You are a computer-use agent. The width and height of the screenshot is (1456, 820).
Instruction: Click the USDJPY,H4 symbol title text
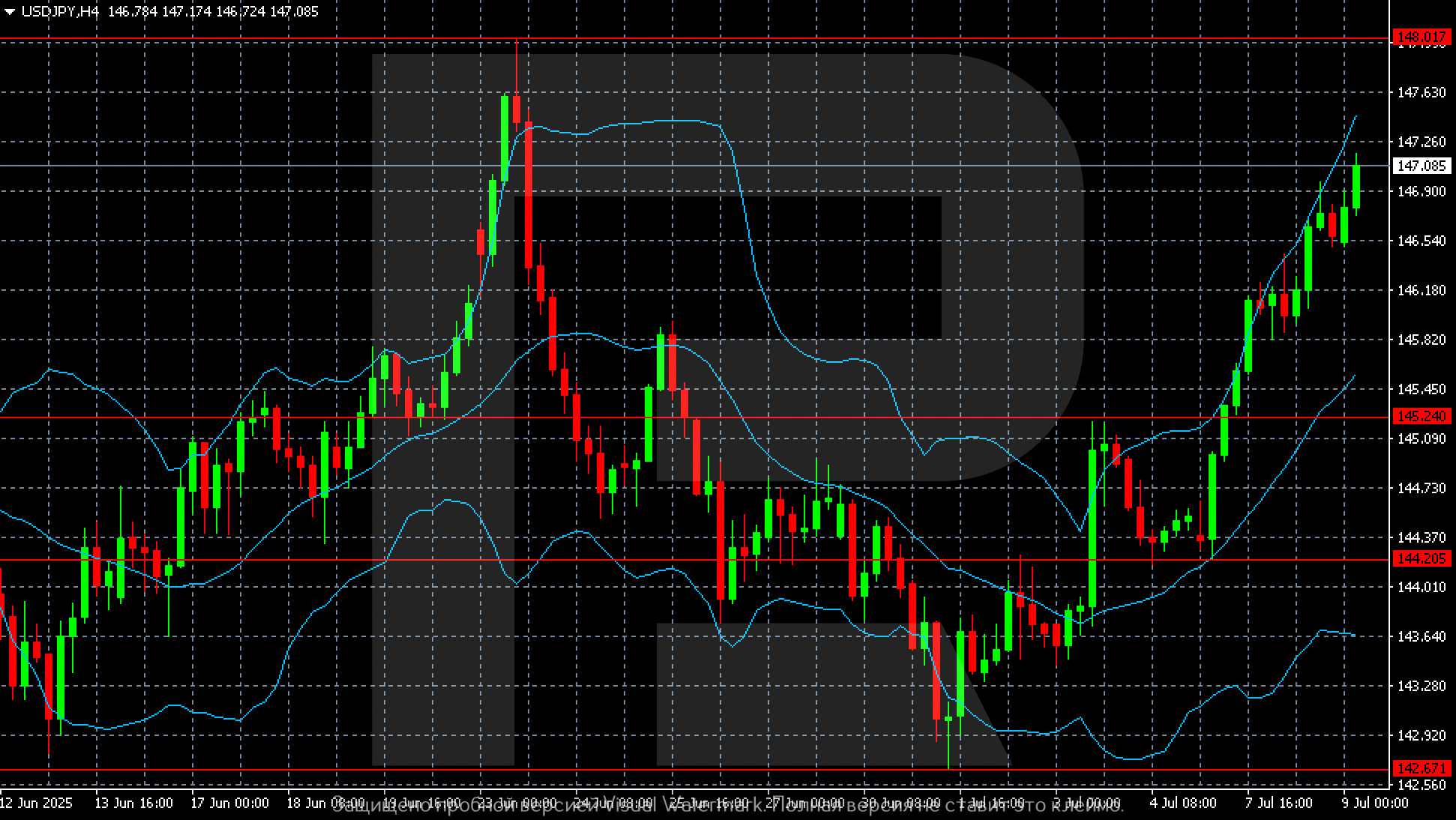[x=61, y=12]
